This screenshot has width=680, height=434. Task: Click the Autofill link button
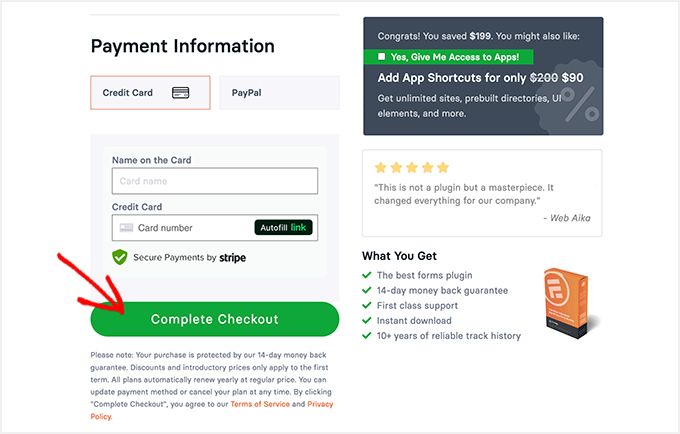pos(284,228)
